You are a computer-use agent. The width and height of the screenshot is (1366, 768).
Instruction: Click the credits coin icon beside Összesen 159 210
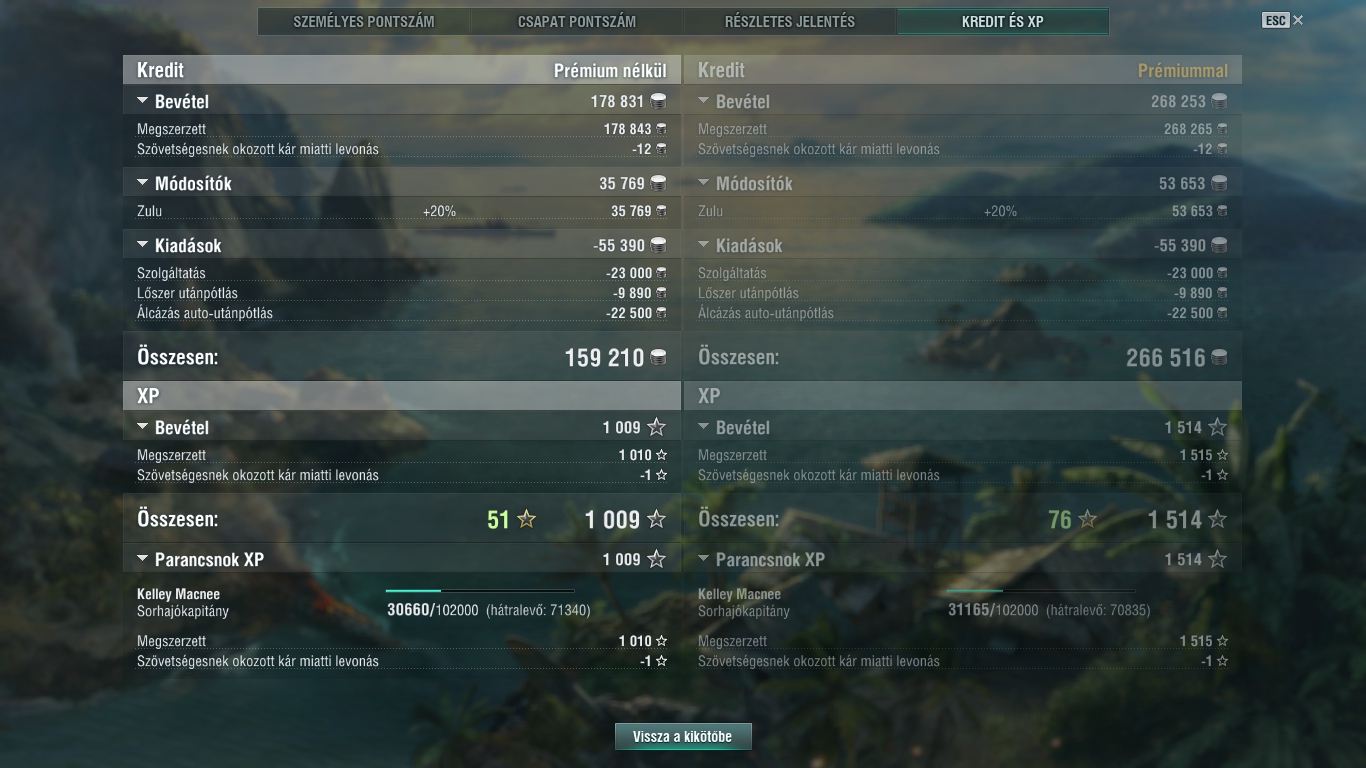(x=658, y=358)
